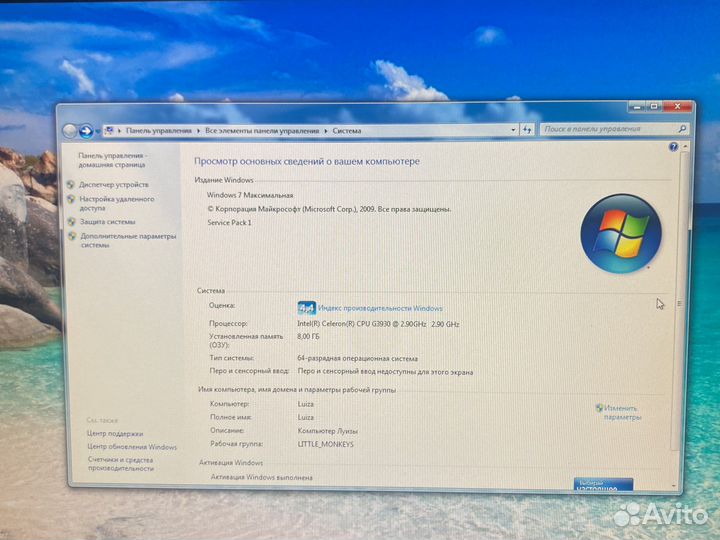This screenshot has height=540, width=720.
Task: Maximize the System window
Action: point(654,107)
